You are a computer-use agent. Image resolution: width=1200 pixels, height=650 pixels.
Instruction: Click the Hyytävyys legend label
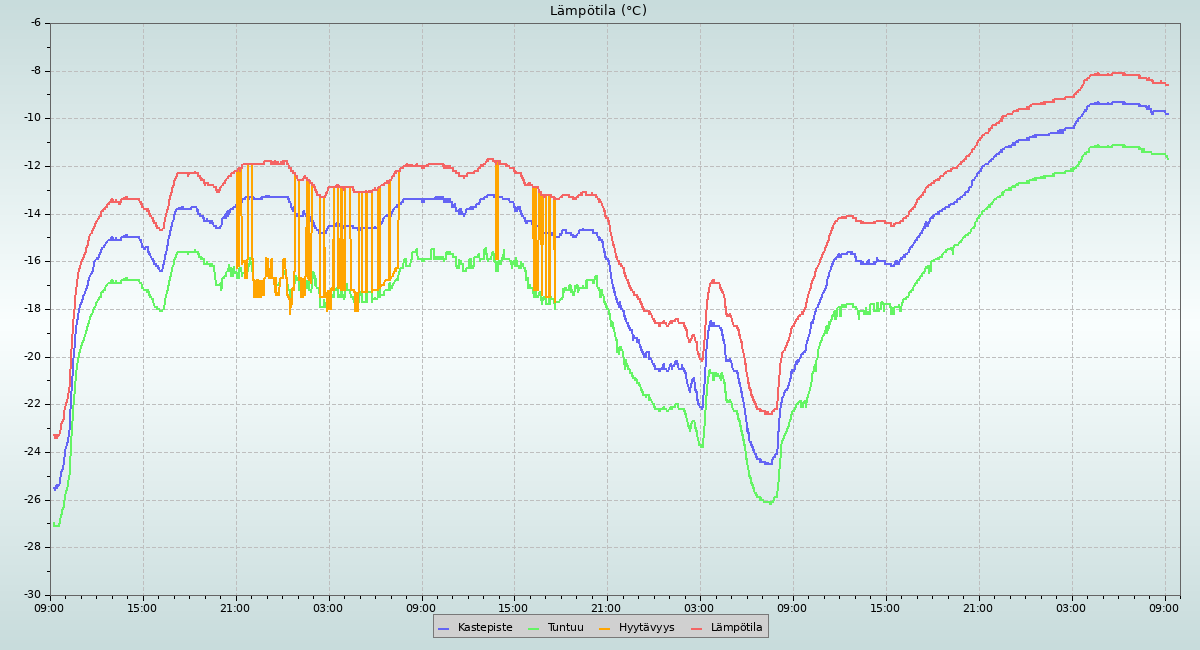[646, 628]
